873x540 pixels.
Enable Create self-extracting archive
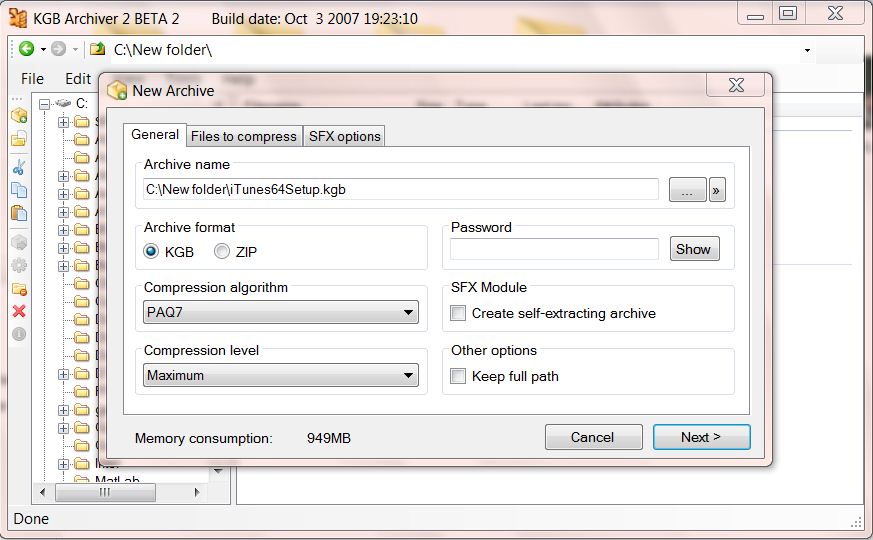pos(458,313)
